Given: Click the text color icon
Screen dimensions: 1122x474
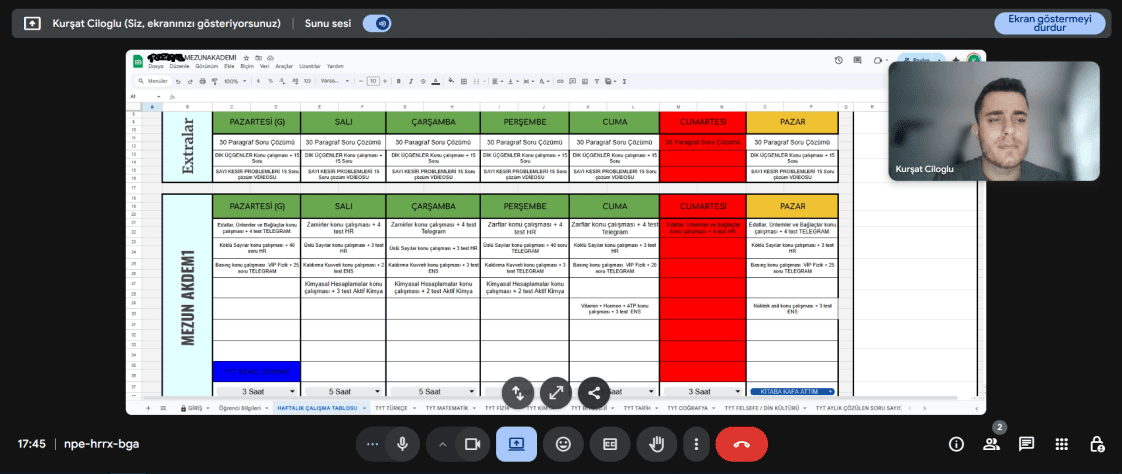Looking at the screenshot, I should [435, 81].
